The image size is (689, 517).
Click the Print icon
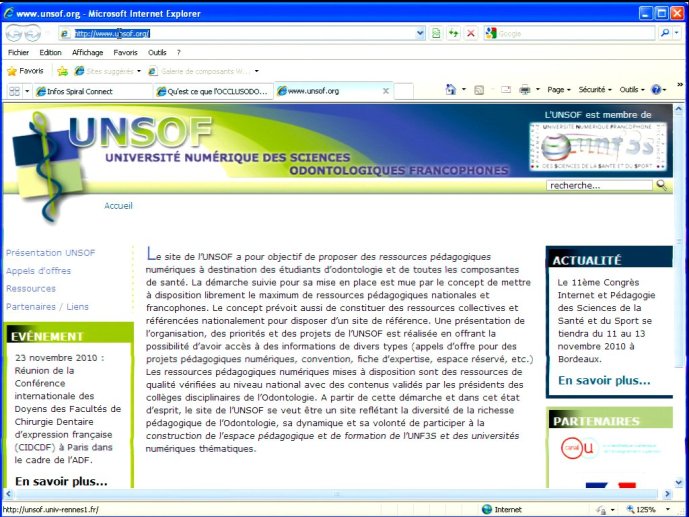click(x=525, y=90)
